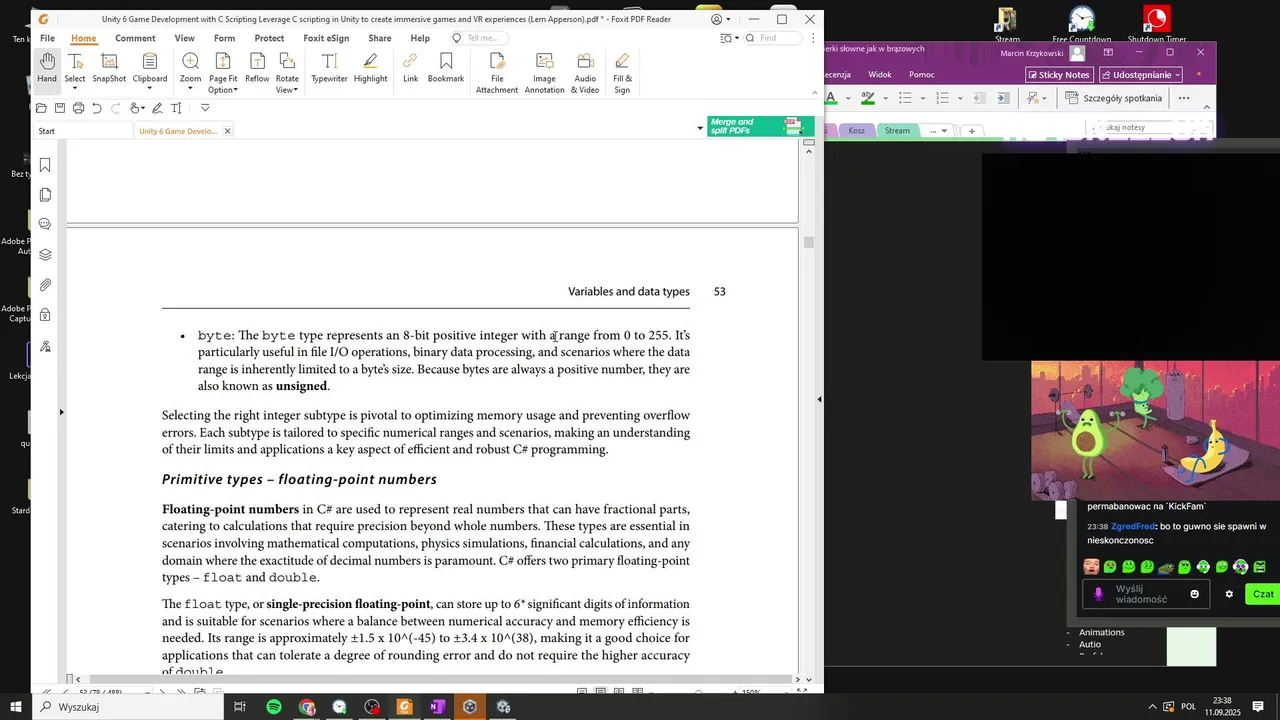Open the Foxit eSign tab

[326, 38]
